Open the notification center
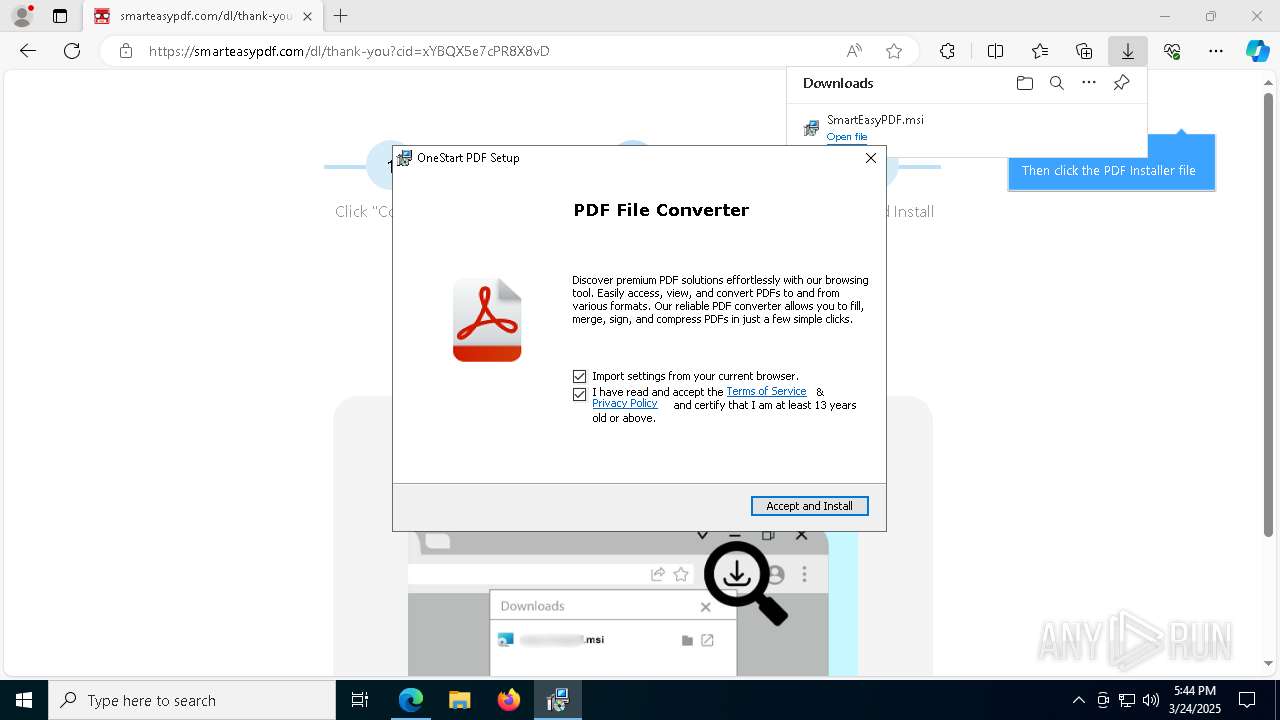The width and height of the screenshot is (1280, 720). [x=1247, y=700]
